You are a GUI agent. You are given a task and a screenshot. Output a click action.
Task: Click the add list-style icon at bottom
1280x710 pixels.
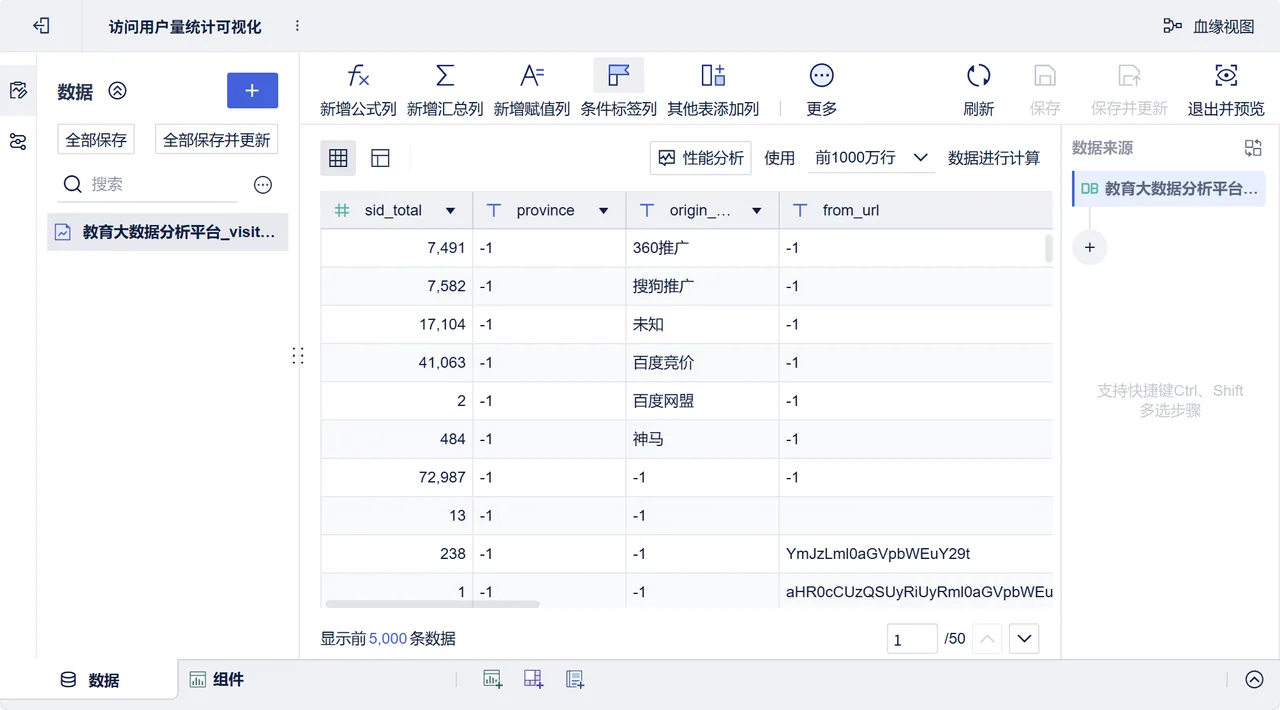coord(574,680)
